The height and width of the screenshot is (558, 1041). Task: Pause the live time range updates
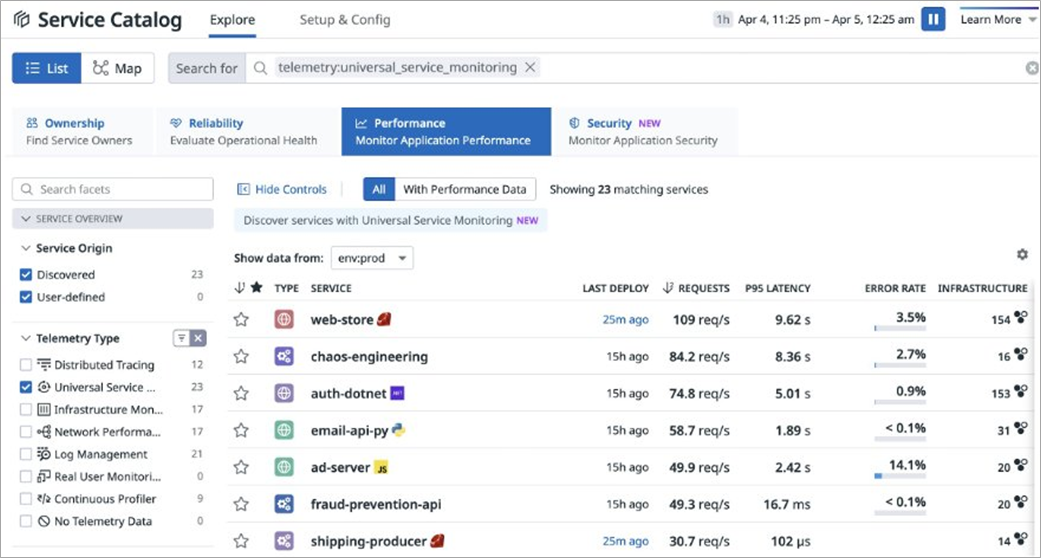(x=933, y=19)
